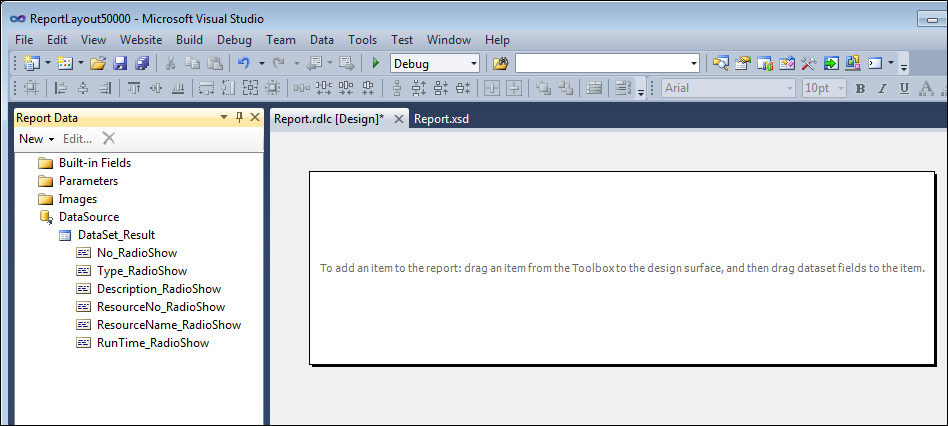Open the Undo history dropdown arrow
The width and height of the screenshot is (948, 426).
(262, 63)
